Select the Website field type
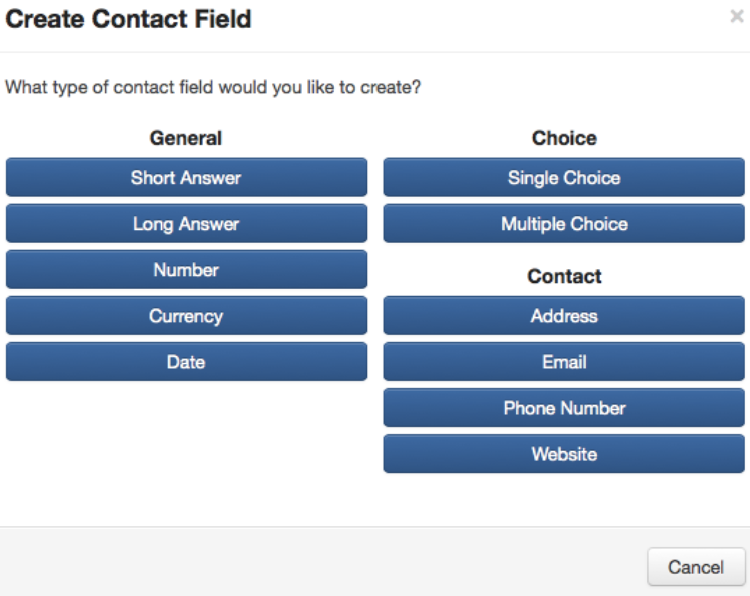This screenshot has height=596, width=750. 564,454
